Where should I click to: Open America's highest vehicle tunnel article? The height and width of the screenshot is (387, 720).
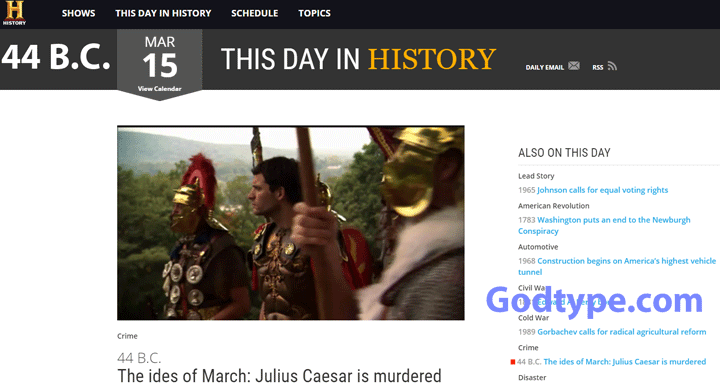[617, 266]
